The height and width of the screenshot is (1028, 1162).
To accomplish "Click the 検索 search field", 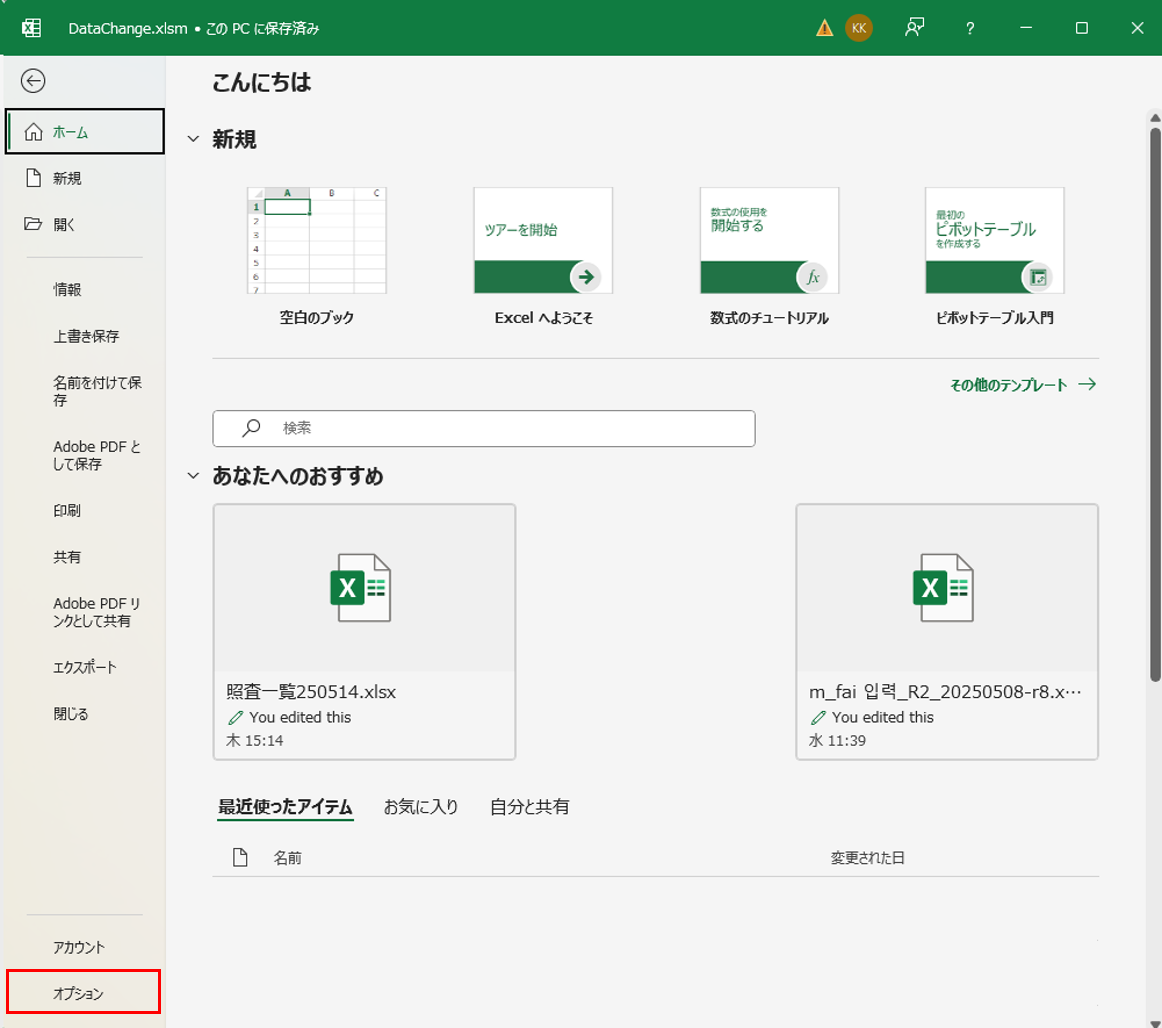I will (x=484, y=428).
